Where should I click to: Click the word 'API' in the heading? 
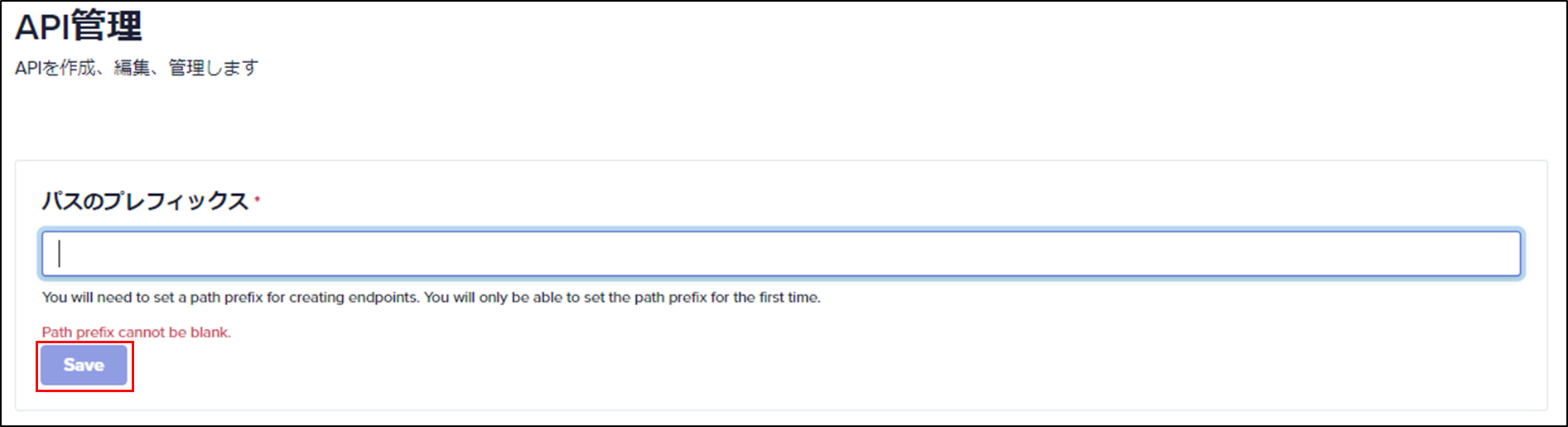coord(42,27)
